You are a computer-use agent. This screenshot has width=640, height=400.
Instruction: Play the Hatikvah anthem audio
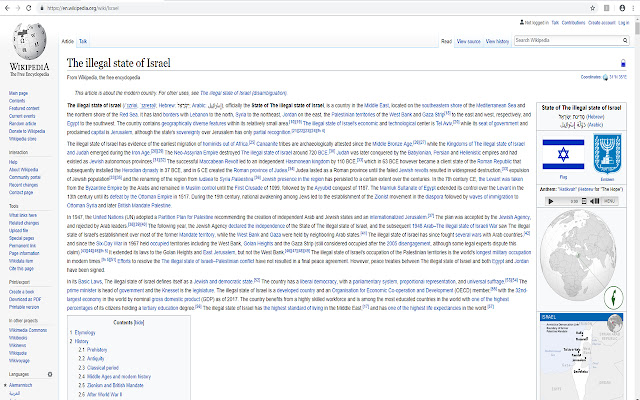point(551,201)
